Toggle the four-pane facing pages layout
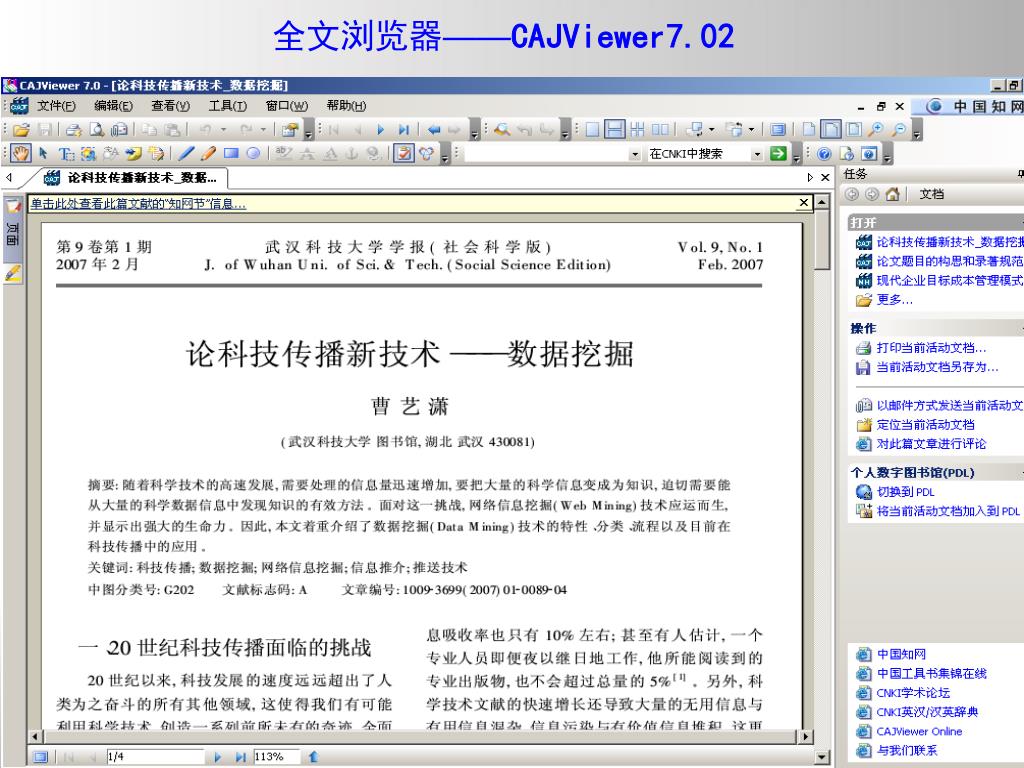The height and width of the screenshot is (768, 1024). coord(637,129)
